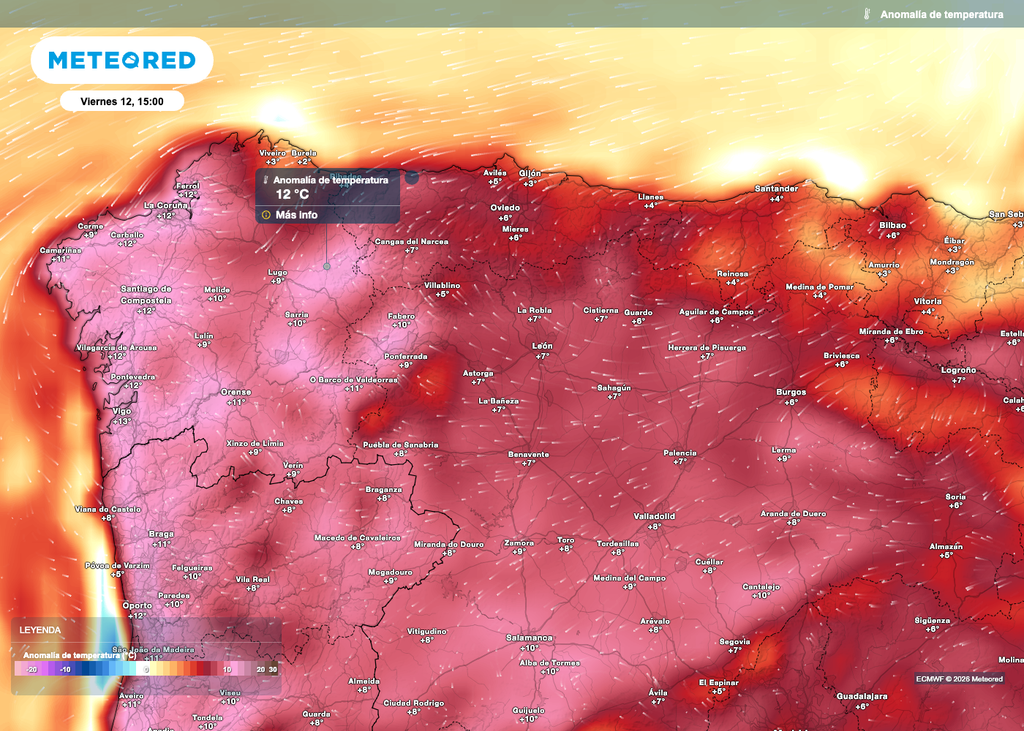Click the Cangas del Narcea +7° label
The height and width of the screenshot is (731, 1024).
411,245
